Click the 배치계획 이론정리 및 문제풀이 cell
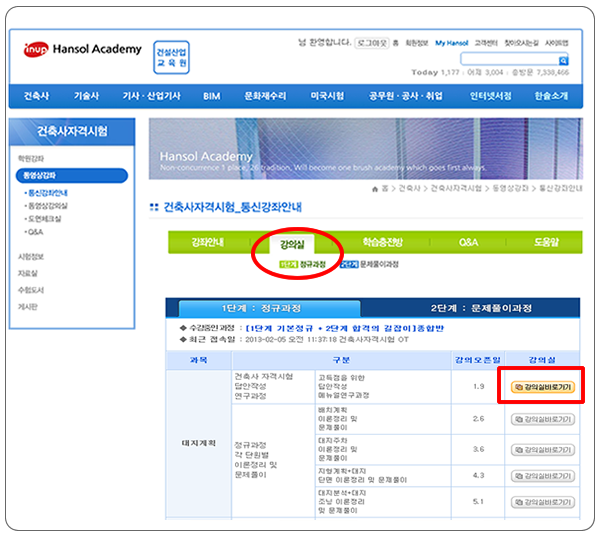The width and height of the screenshot is (600, 551). click(x=383, y=419)
